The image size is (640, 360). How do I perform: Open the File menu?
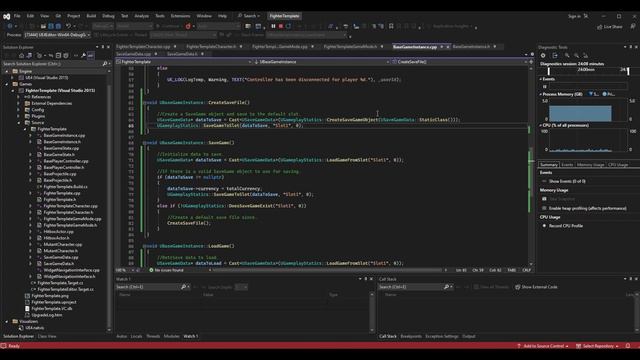(x=17, y=16)
